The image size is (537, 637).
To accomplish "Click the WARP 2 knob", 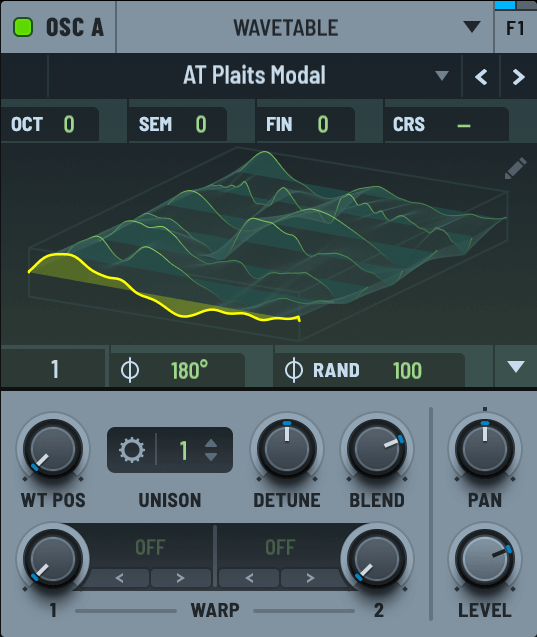I will click(377, 559).
